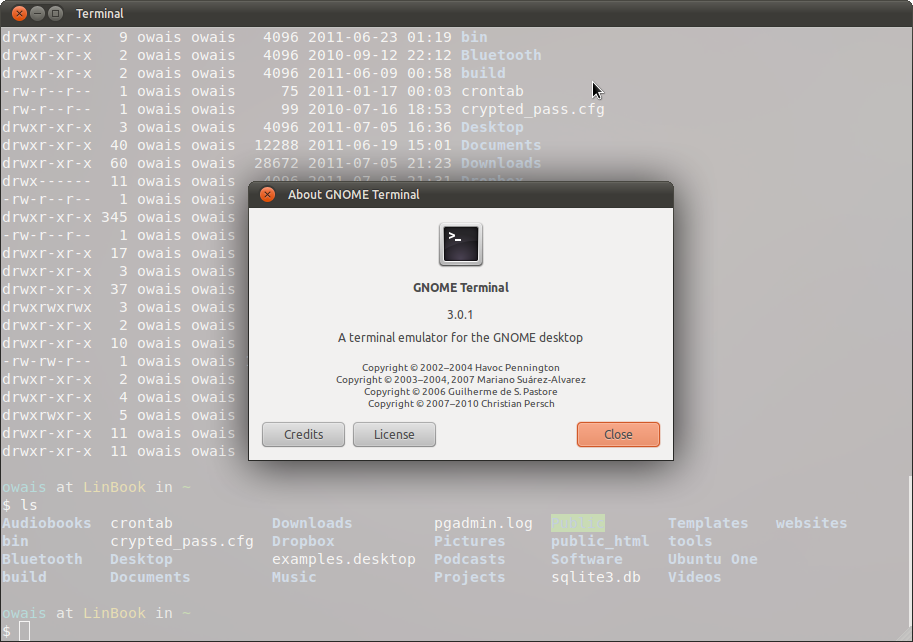Click 'public_html' in the ls output
This screenshot has height=642, width=913.
tap(600, 541)
